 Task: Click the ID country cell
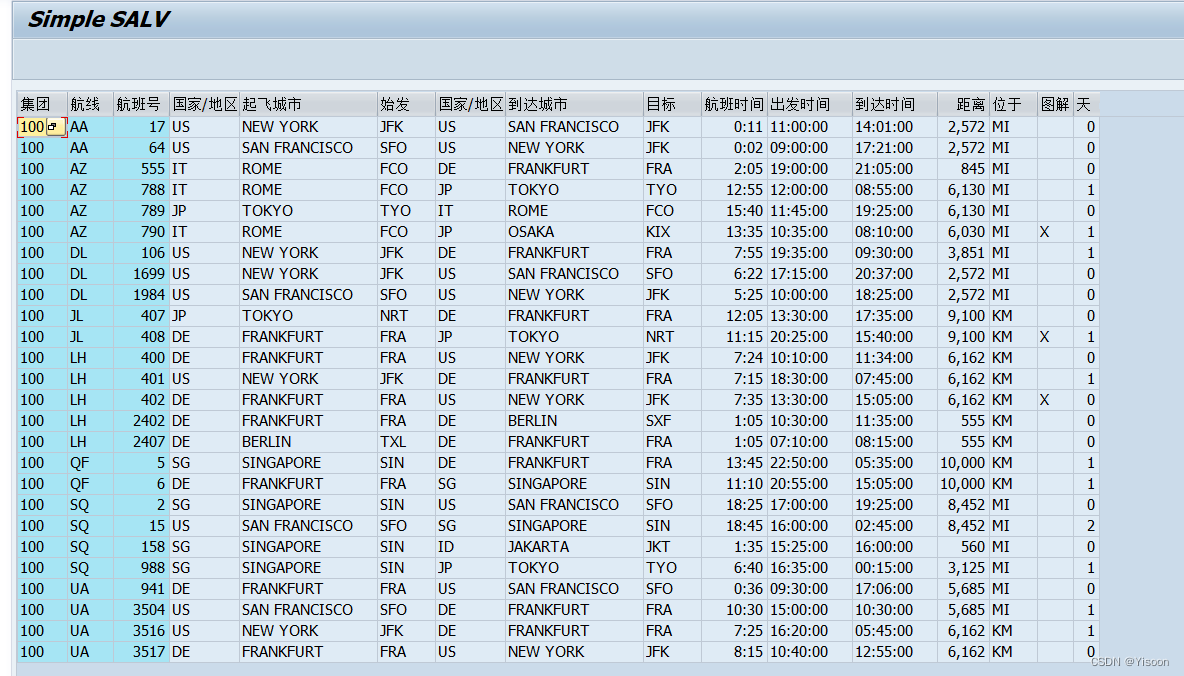point(470,547)
